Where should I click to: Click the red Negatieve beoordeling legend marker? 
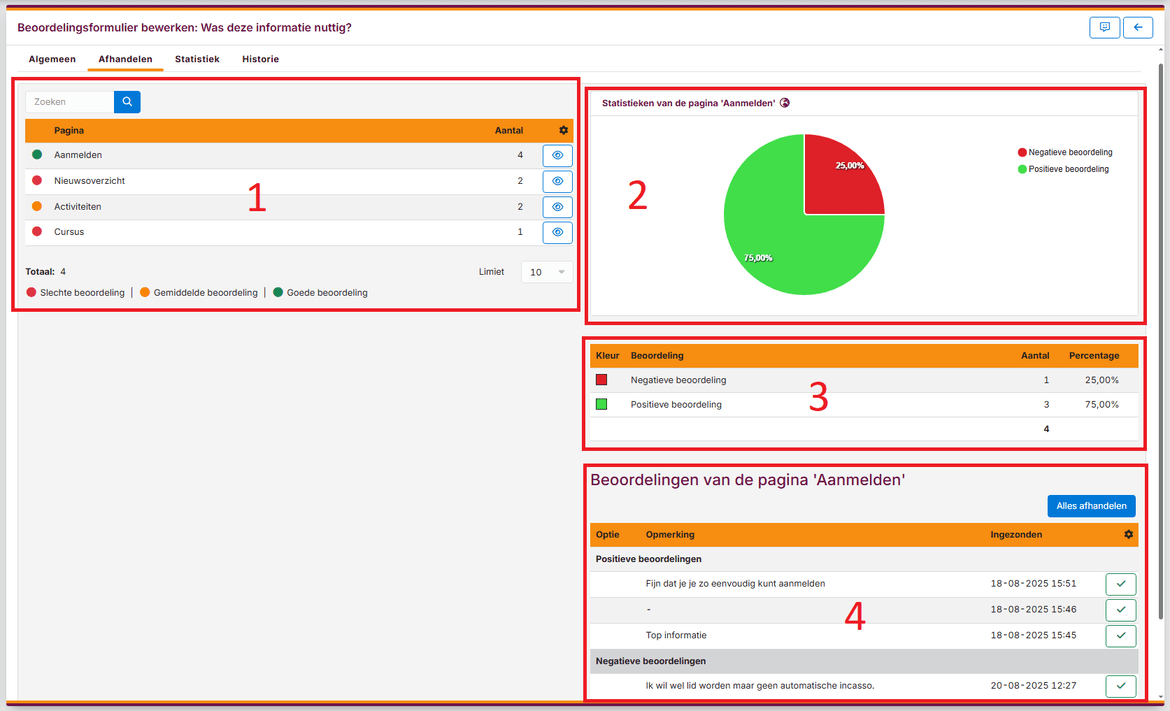1022,153
